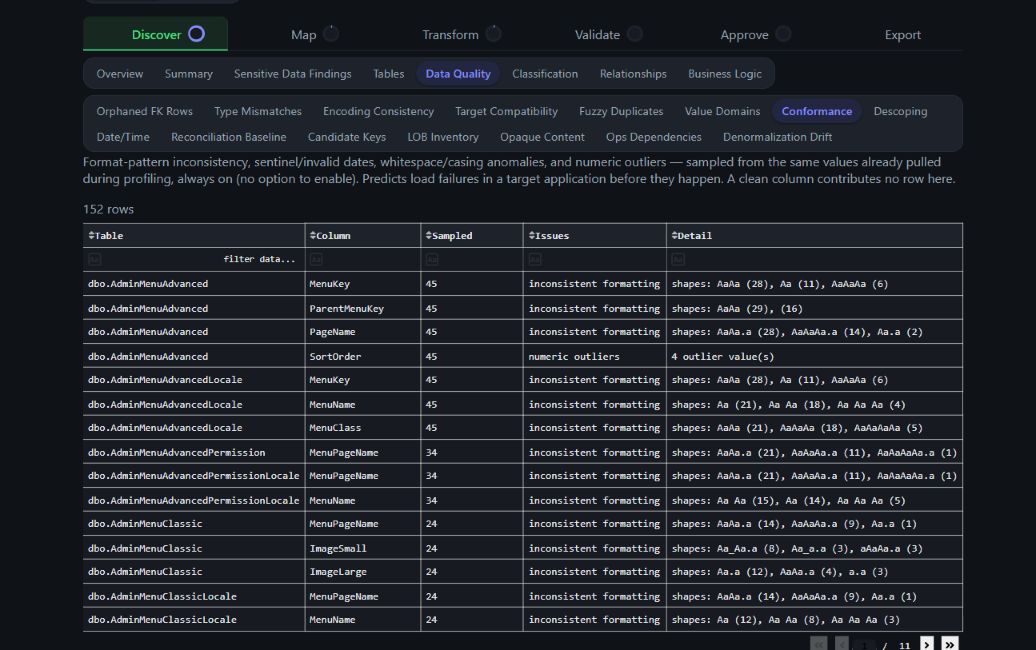
Task: Click the '152 rows' count label
Action: (108, 209)
